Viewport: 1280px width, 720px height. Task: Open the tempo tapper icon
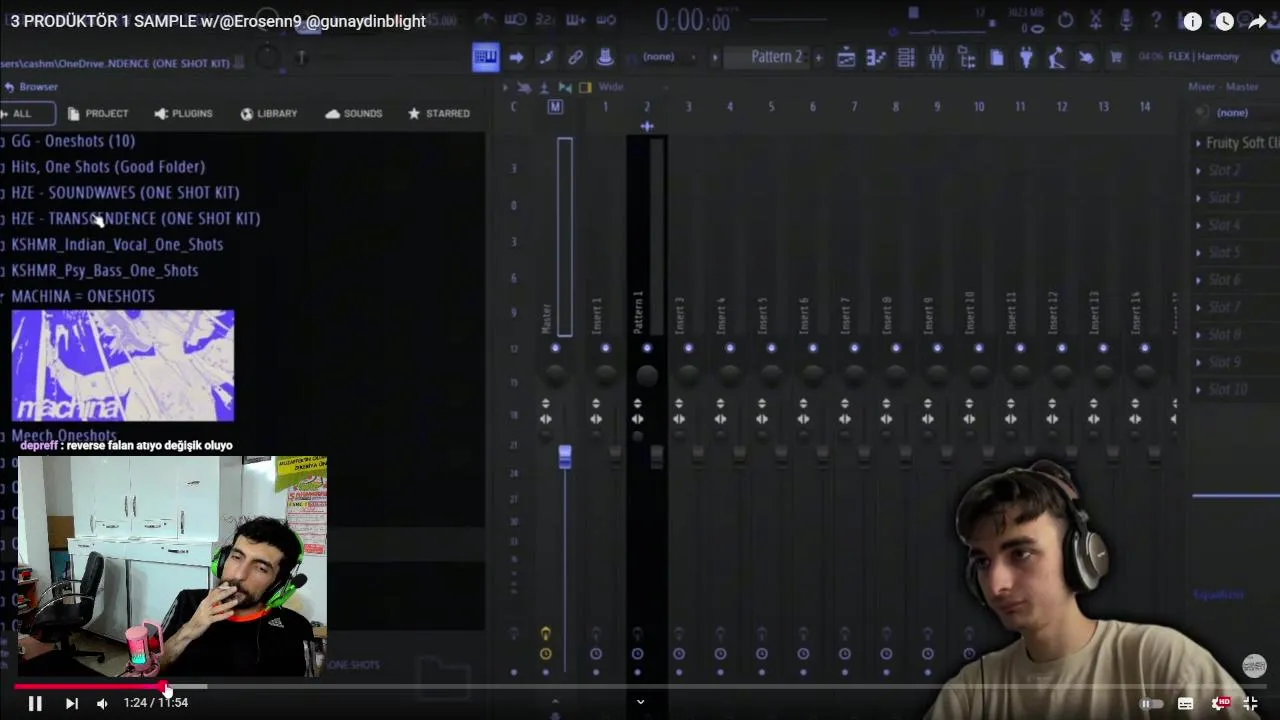1056,58
